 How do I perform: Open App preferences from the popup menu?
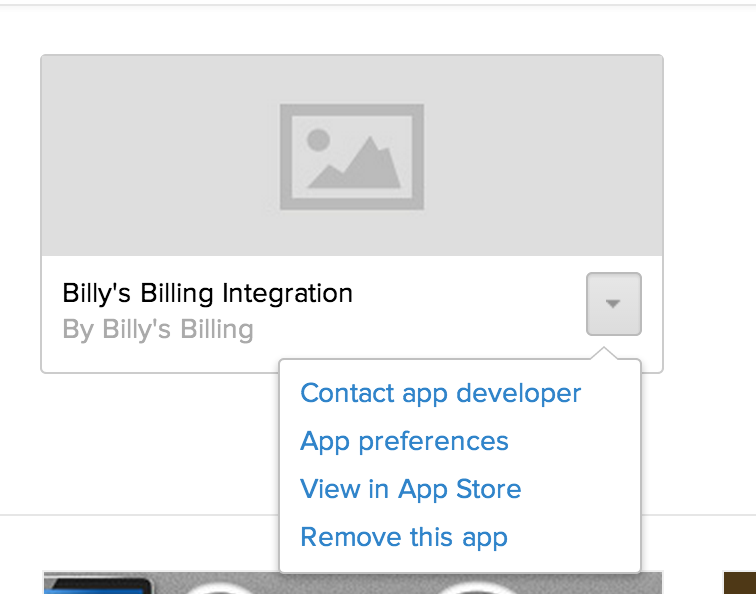404,441
